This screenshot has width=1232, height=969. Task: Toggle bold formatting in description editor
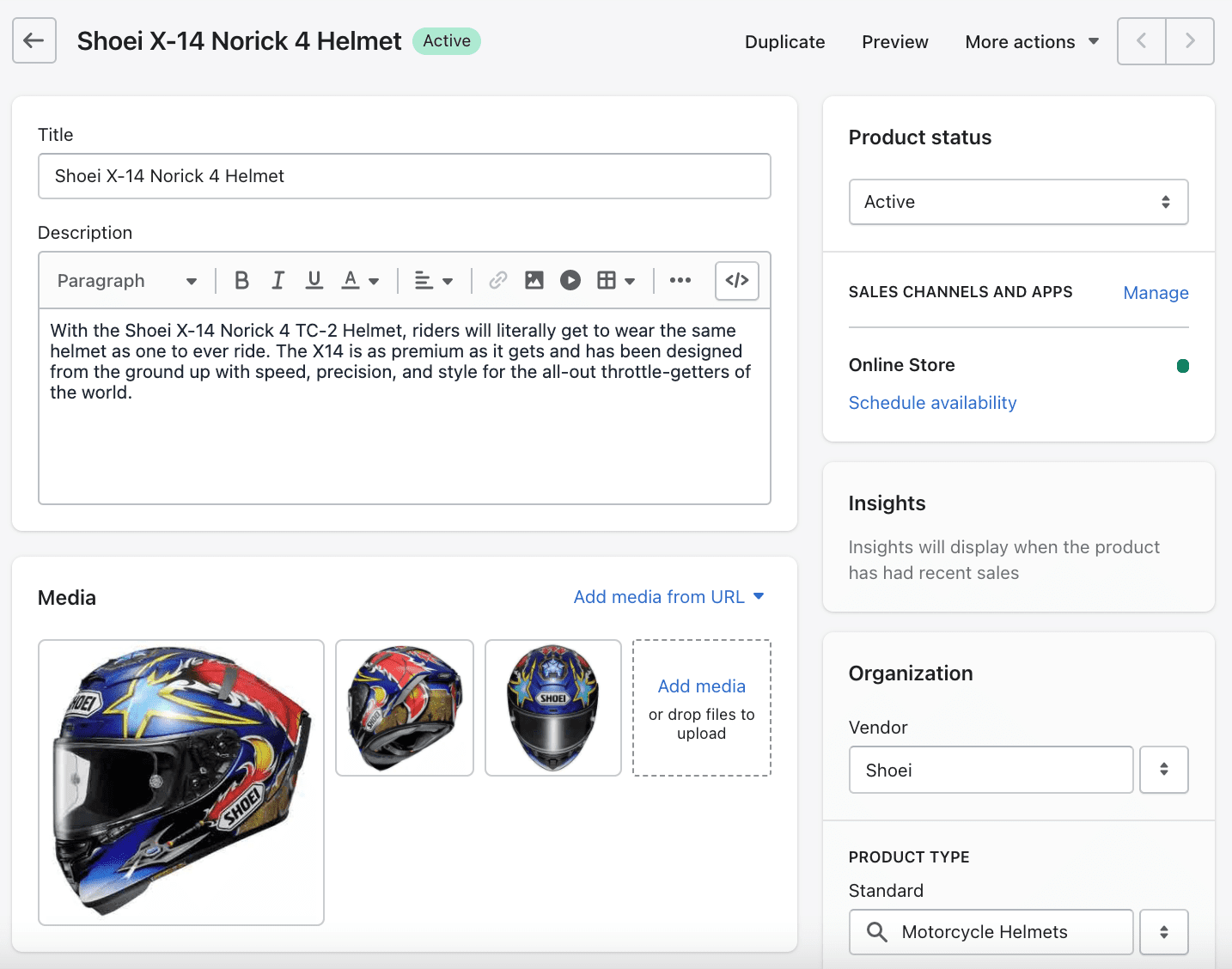click(x=241, y=280)
